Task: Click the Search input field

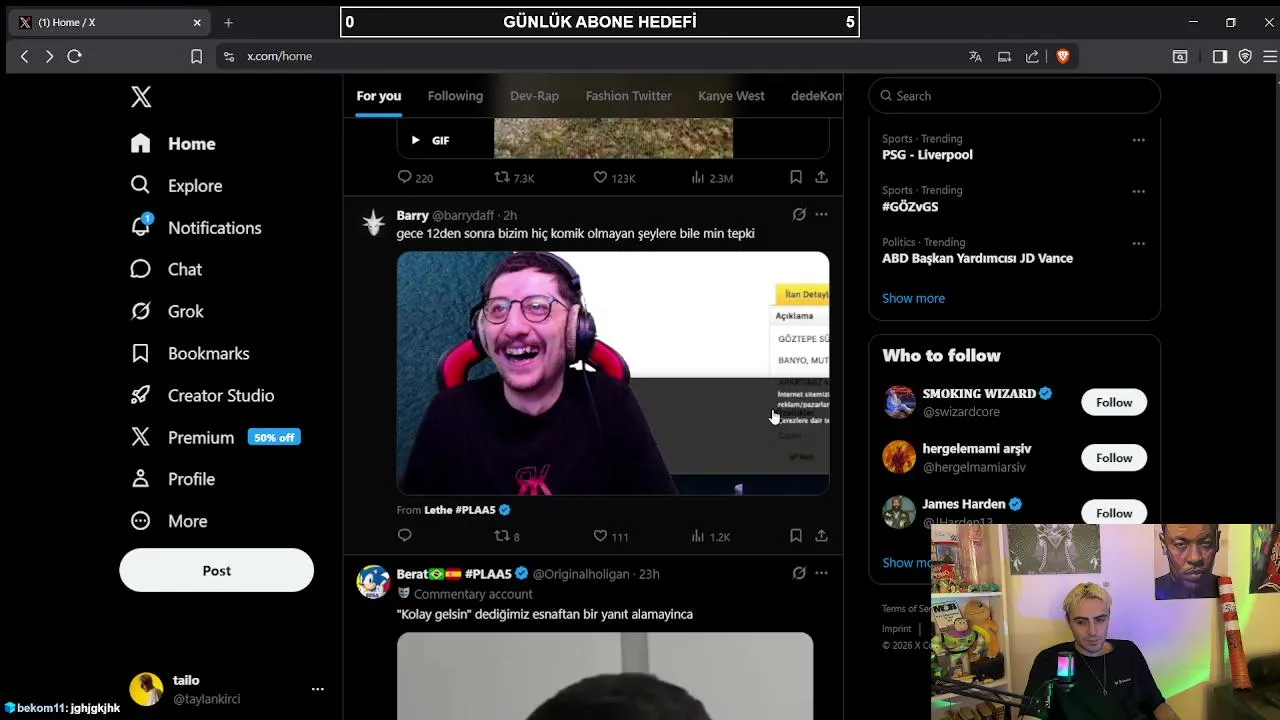Action: point(1014,96)
